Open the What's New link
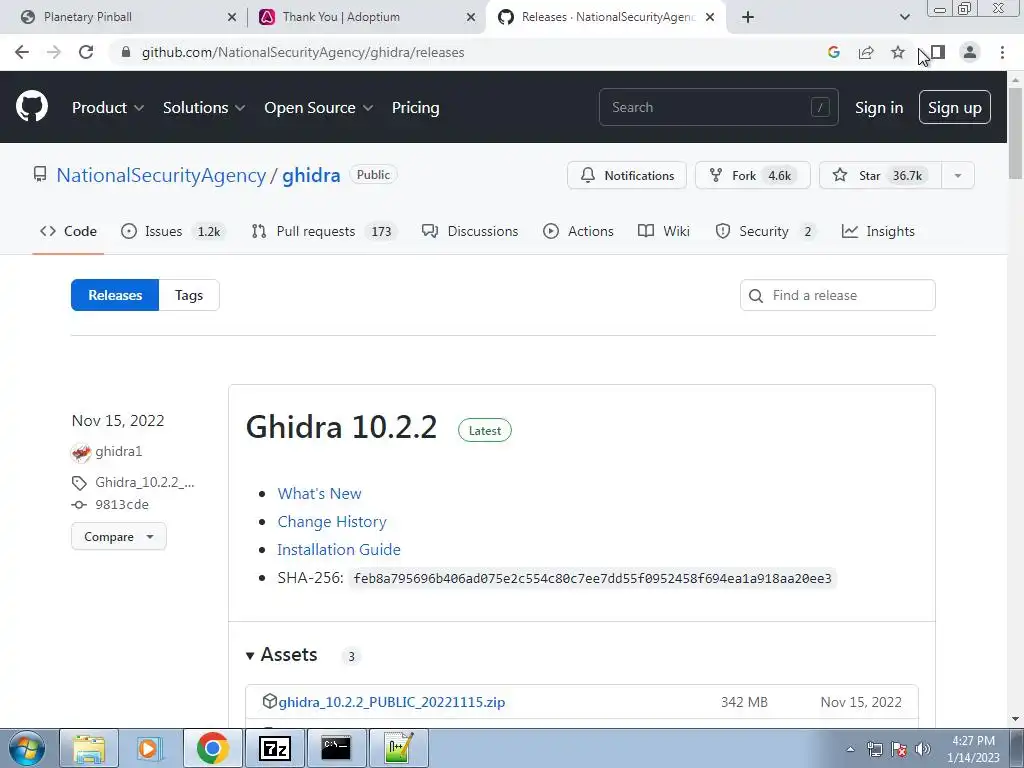This screenshot has height=768, width=1024. 319,494
